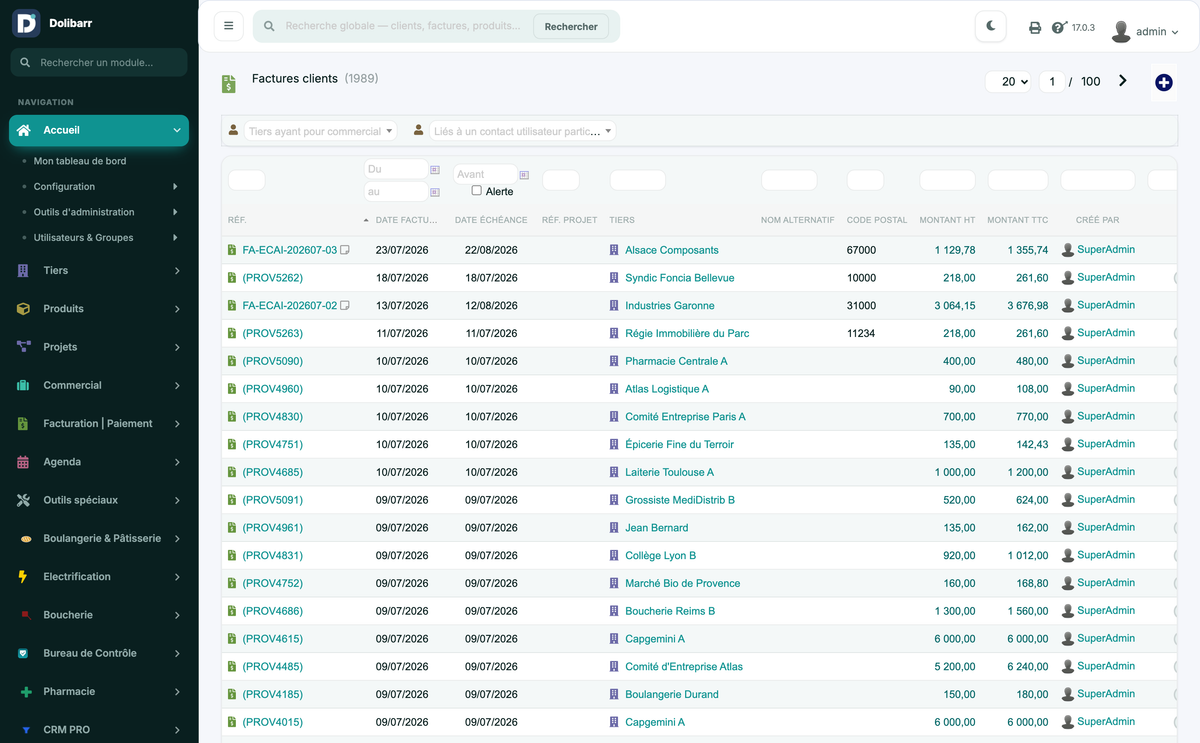Open the help icon beside 17.0.3
Image resolution: width=1200 pixels, height=743 pixels.
(1059, 28)
